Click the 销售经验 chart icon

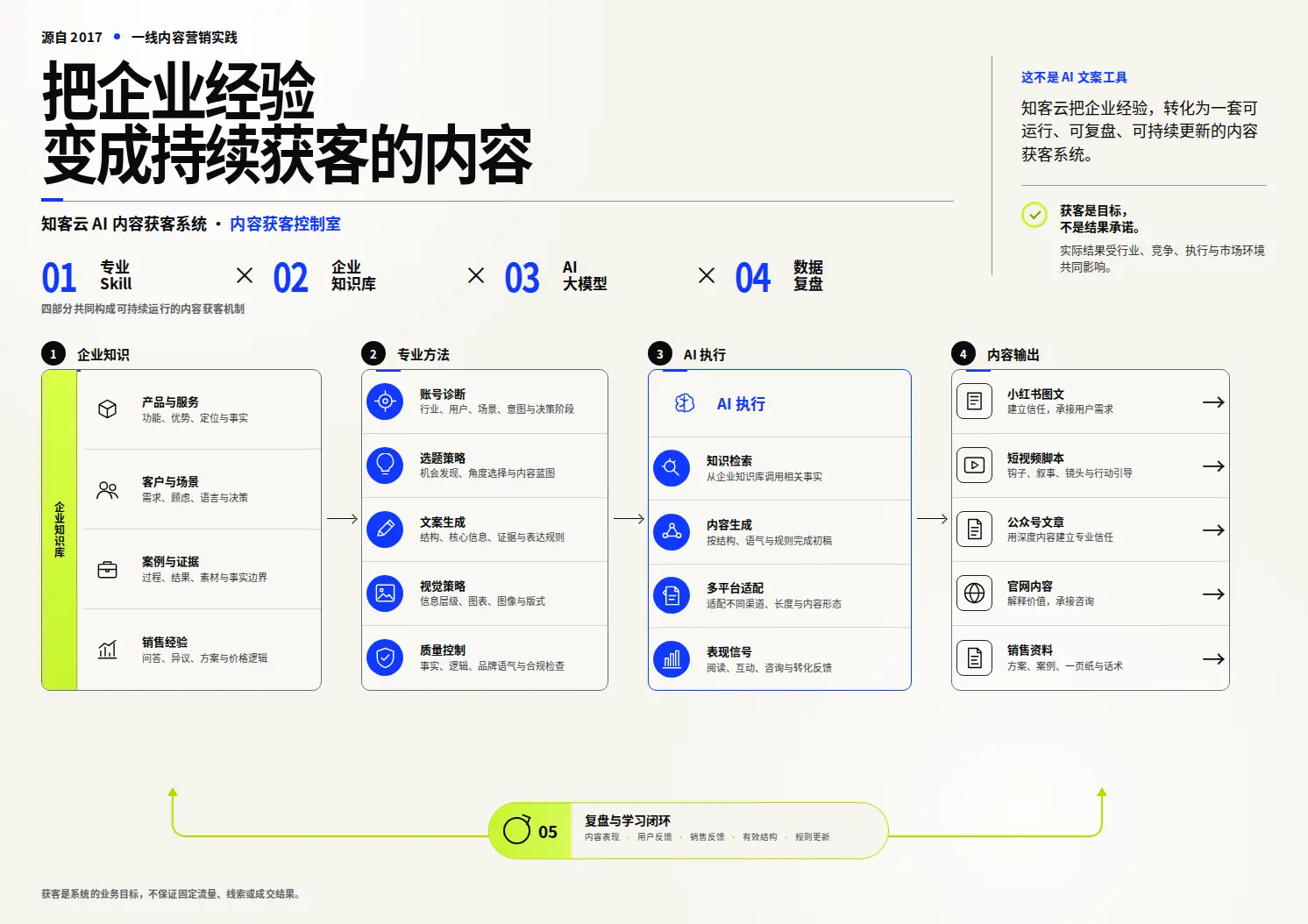[108, 650]
